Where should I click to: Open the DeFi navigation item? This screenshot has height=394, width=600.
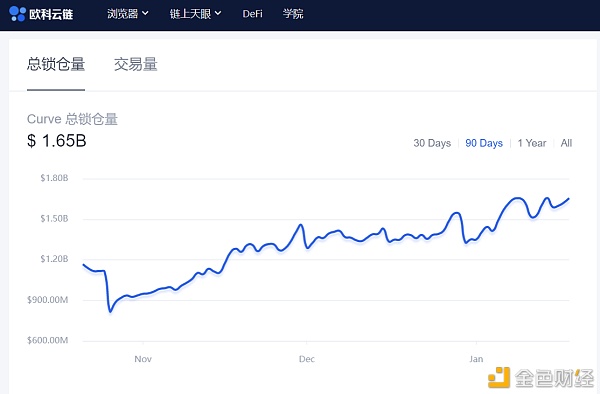pos(253,14)
